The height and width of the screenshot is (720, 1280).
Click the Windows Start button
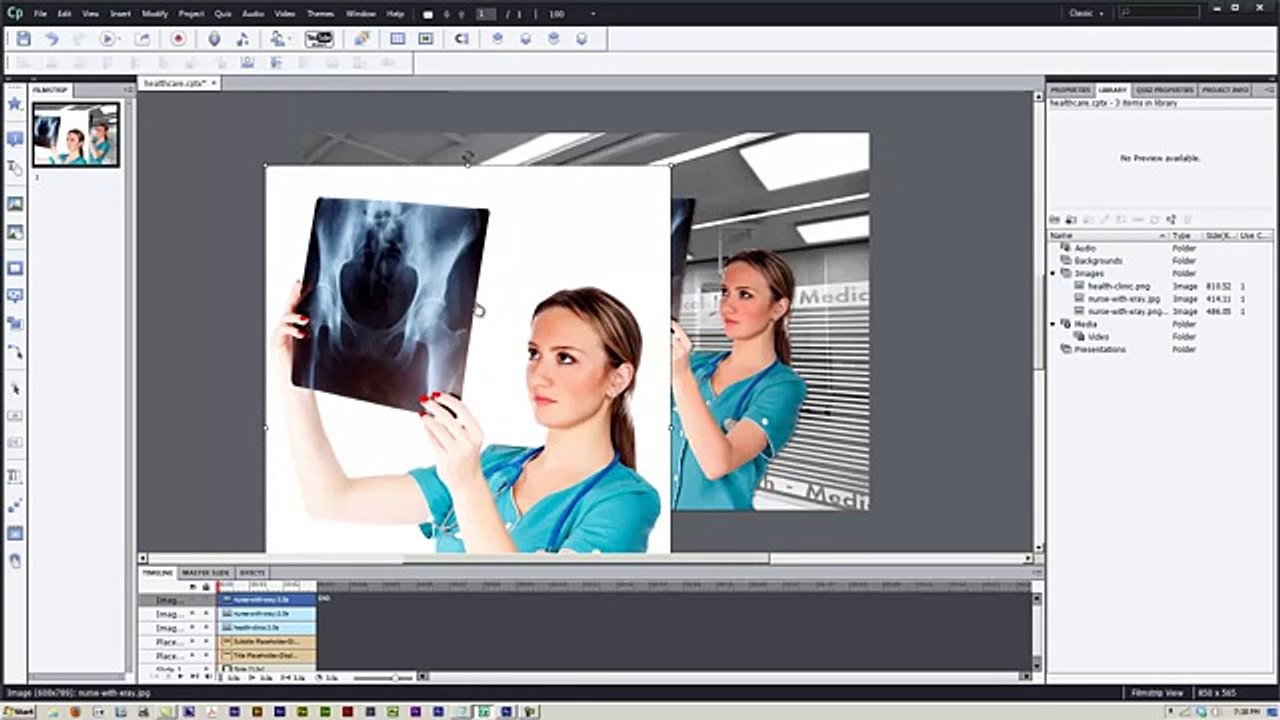pos(17,712)
